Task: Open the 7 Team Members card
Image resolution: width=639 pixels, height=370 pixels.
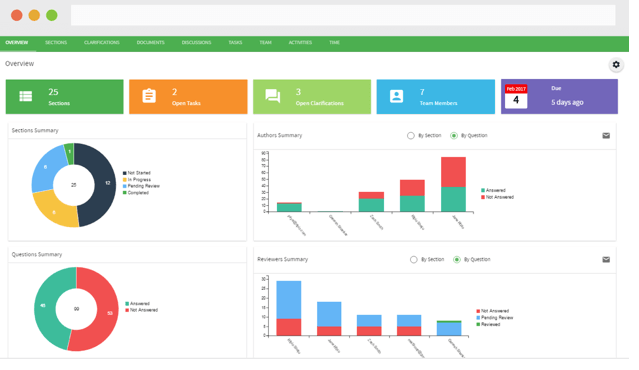Action: coord(436,97)
